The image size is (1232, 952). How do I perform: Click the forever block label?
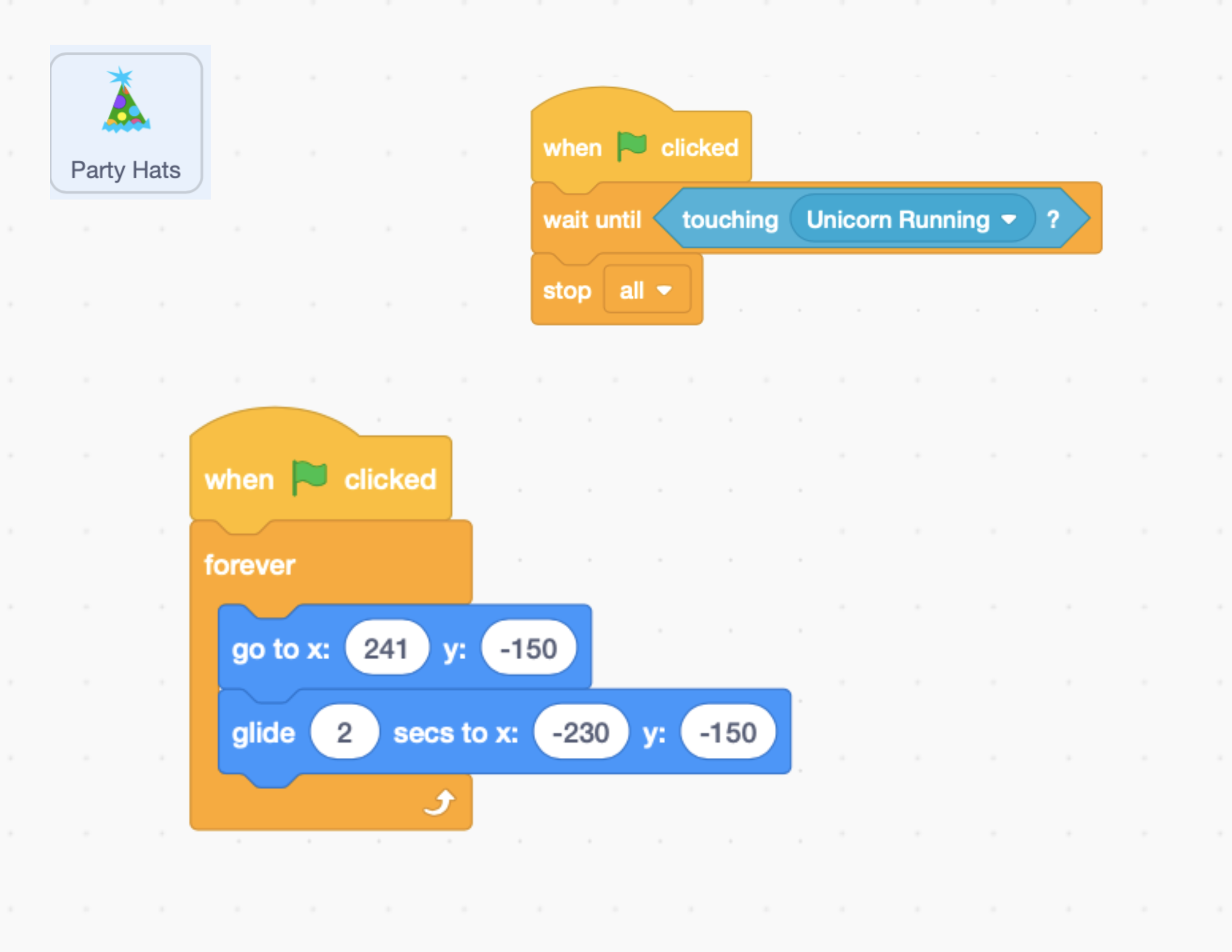tap(249, 565)
